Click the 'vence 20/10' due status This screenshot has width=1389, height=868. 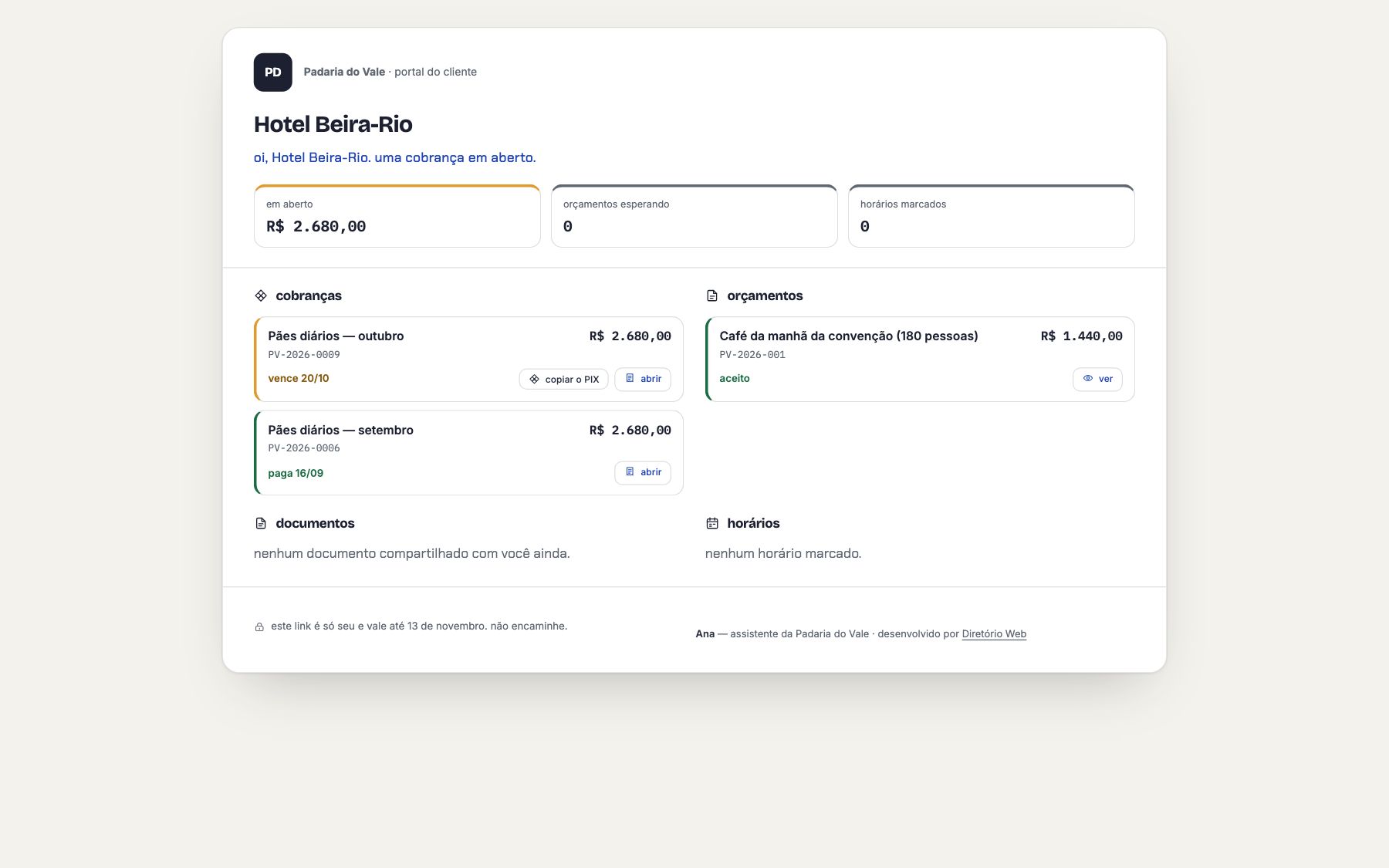point(299,378)
